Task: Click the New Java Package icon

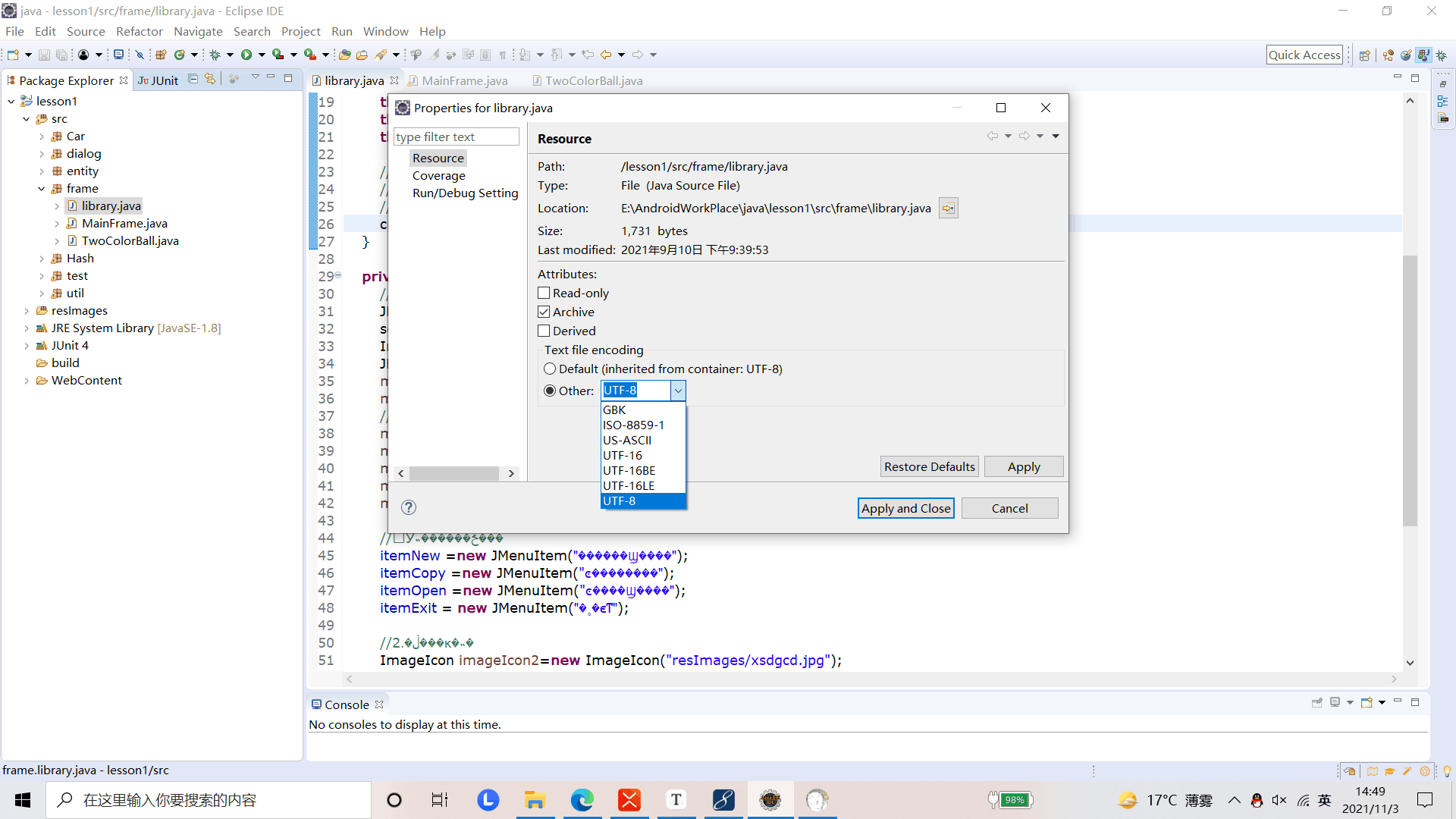Action: point(161,55)
